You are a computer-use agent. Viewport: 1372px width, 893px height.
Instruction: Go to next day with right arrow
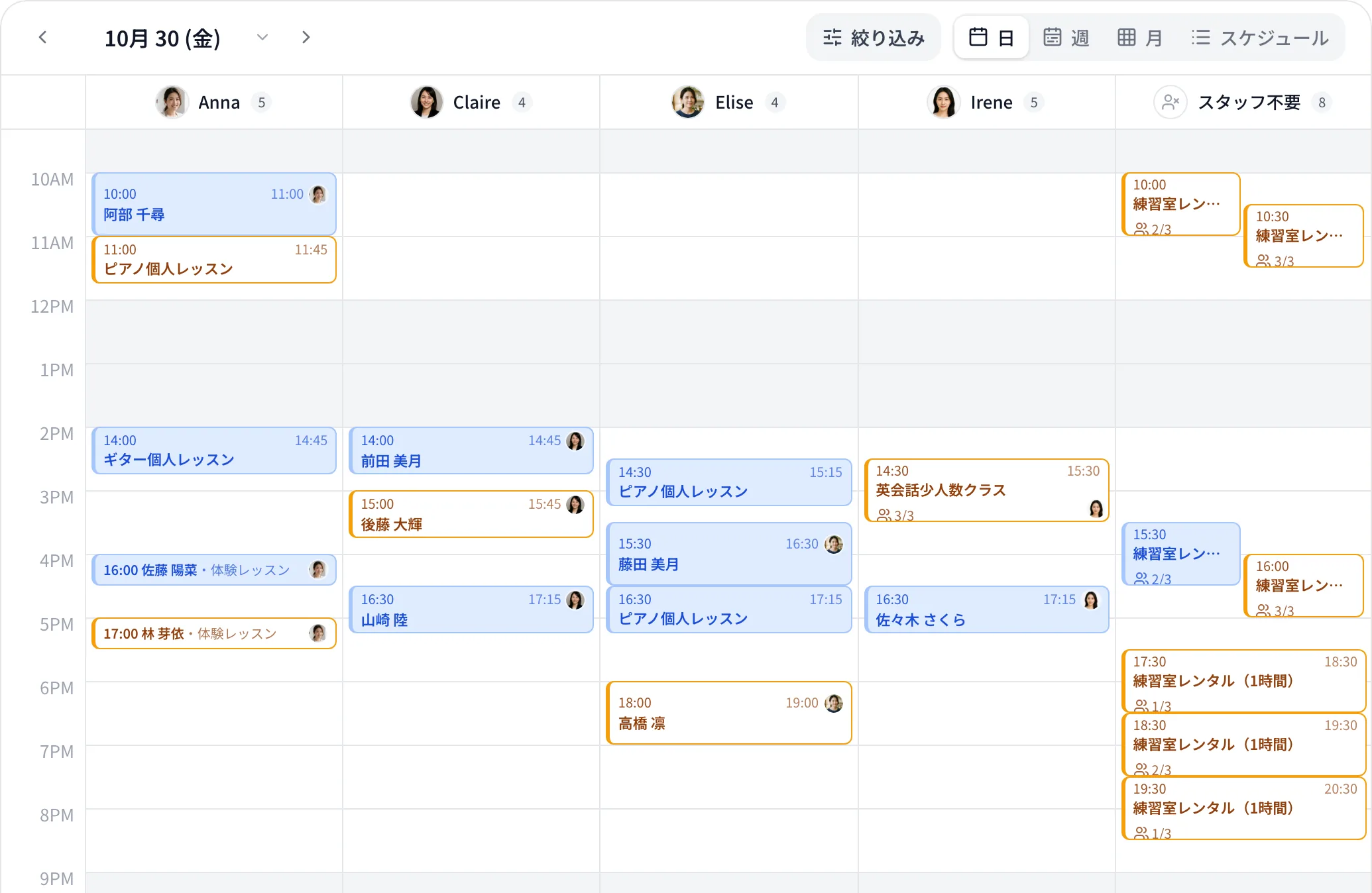click(306, 38)
